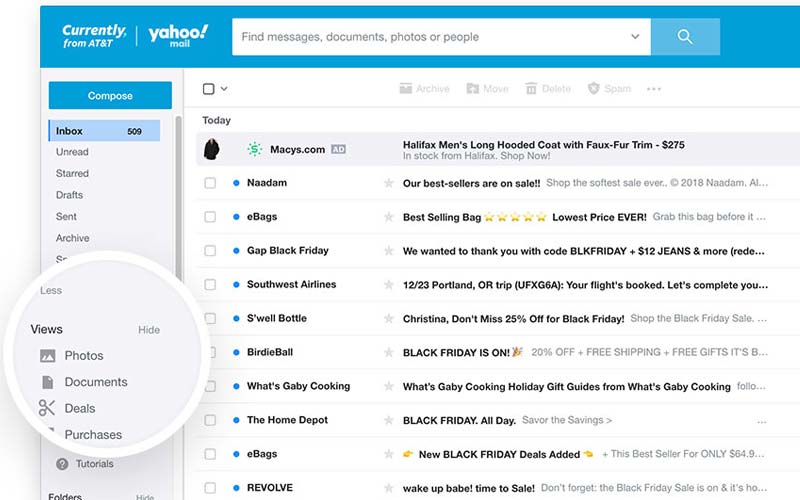Collapse sidebar folders with Less
Image resolution: width=800 pixels, height=500 pixels.
[x=51, y=290]
